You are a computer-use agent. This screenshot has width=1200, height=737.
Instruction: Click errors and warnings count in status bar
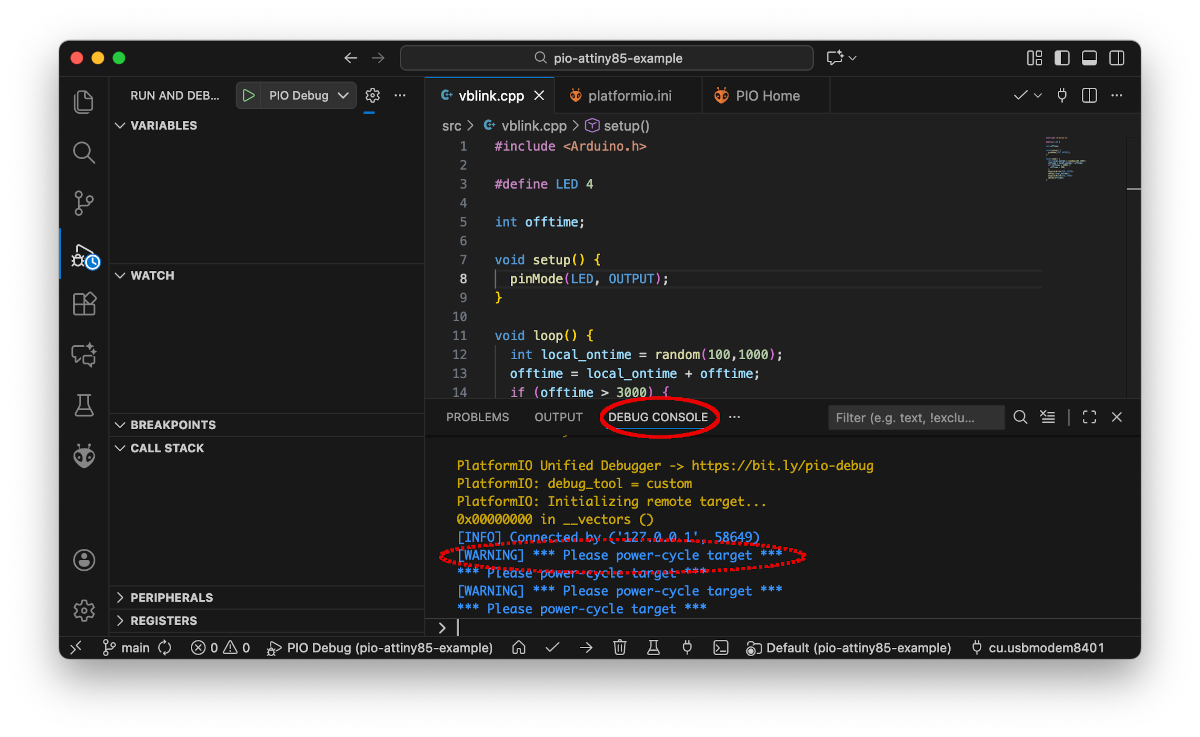pyautogui.click(x=221, y=648)
